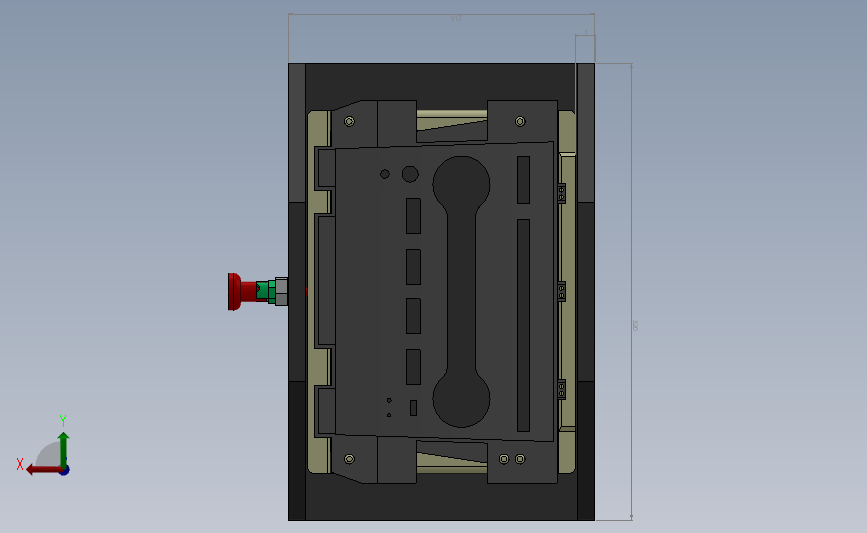
Task: Pick the larger round hole near the plate's top
Action: click(x=410, y=174)
